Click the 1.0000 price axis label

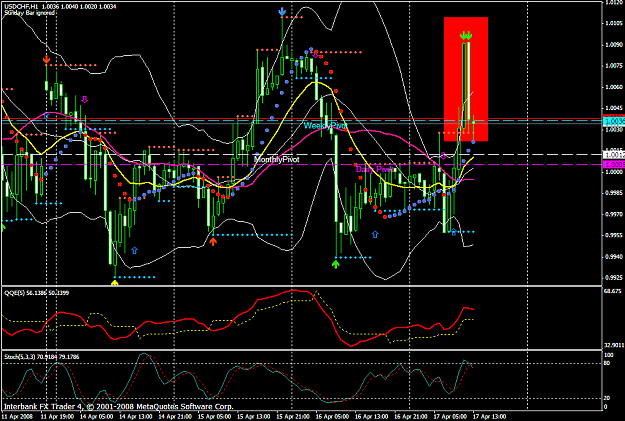[x=614, y=172]
